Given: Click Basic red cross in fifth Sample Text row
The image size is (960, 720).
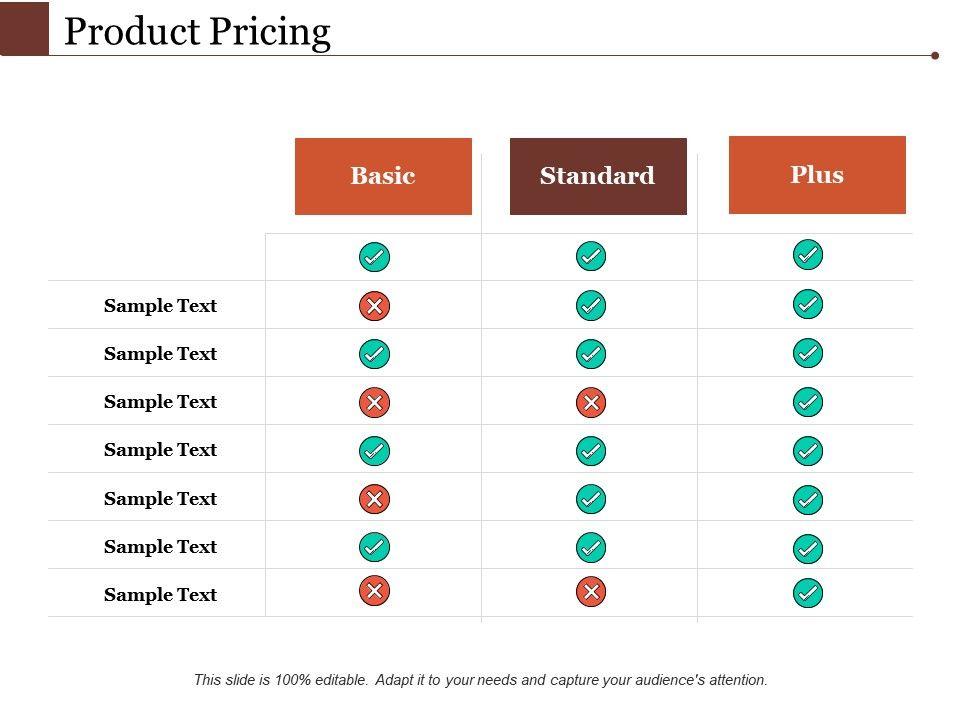Looking at the screenshot, I should pyautogui.click(x=374, y=498).
